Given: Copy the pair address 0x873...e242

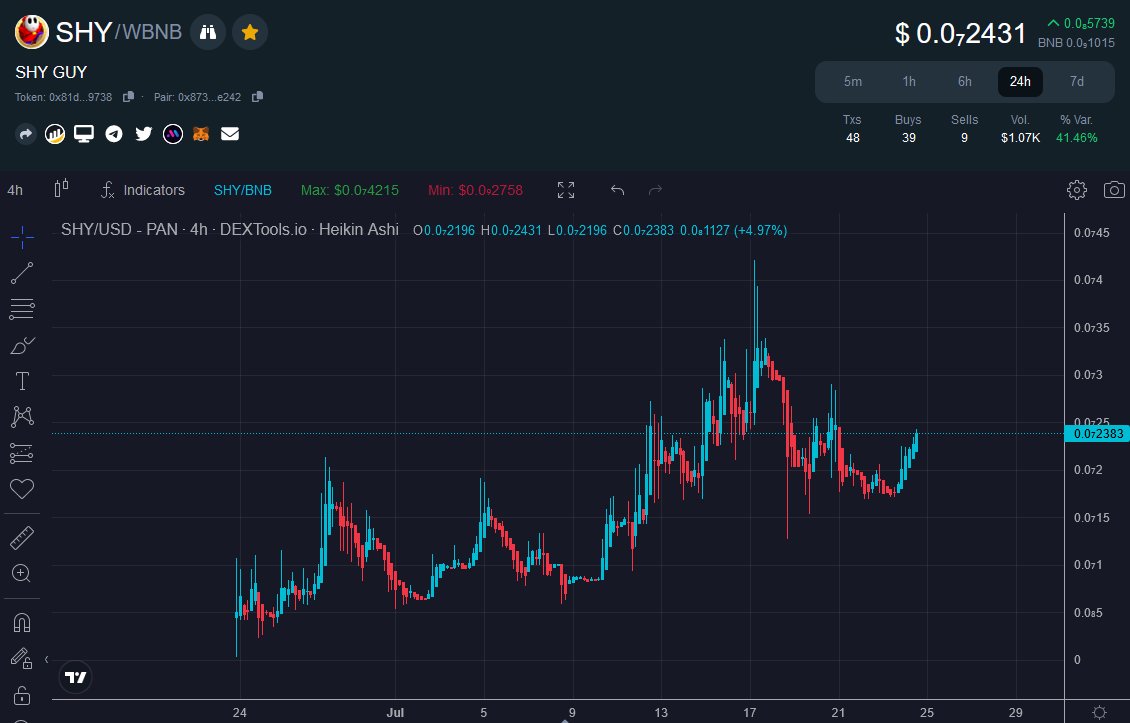Looking at the screenshot, I should [257, 97].
